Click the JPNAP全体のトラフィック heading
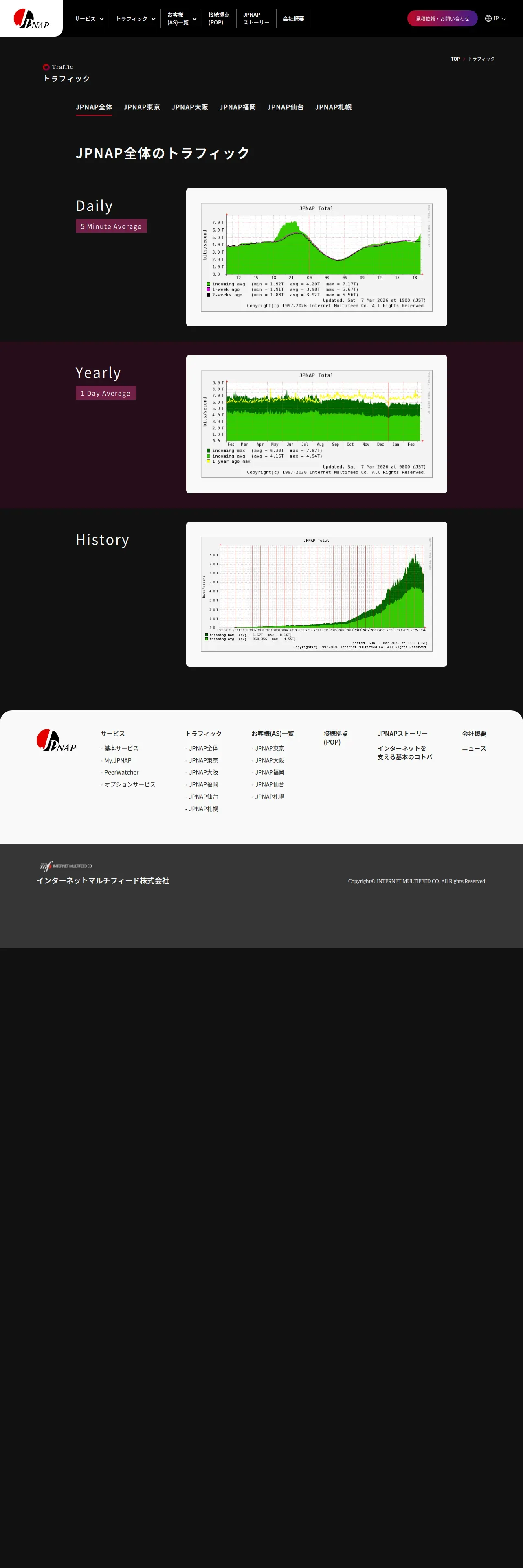The width and height of the screenshot is (523, 1568). [x=163, y=153]
